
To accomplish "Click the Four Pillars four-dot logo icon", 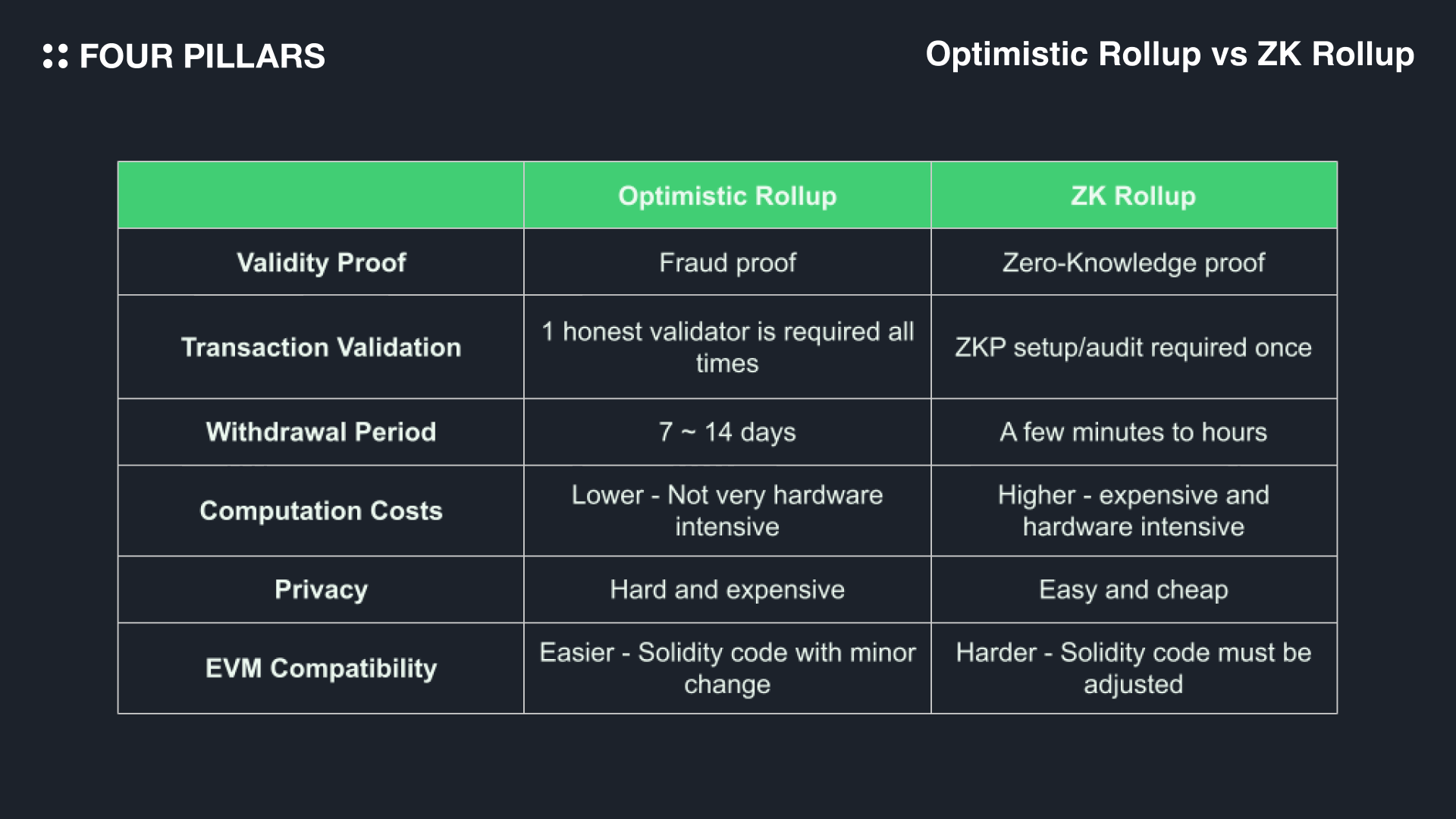I will [55, 56].
